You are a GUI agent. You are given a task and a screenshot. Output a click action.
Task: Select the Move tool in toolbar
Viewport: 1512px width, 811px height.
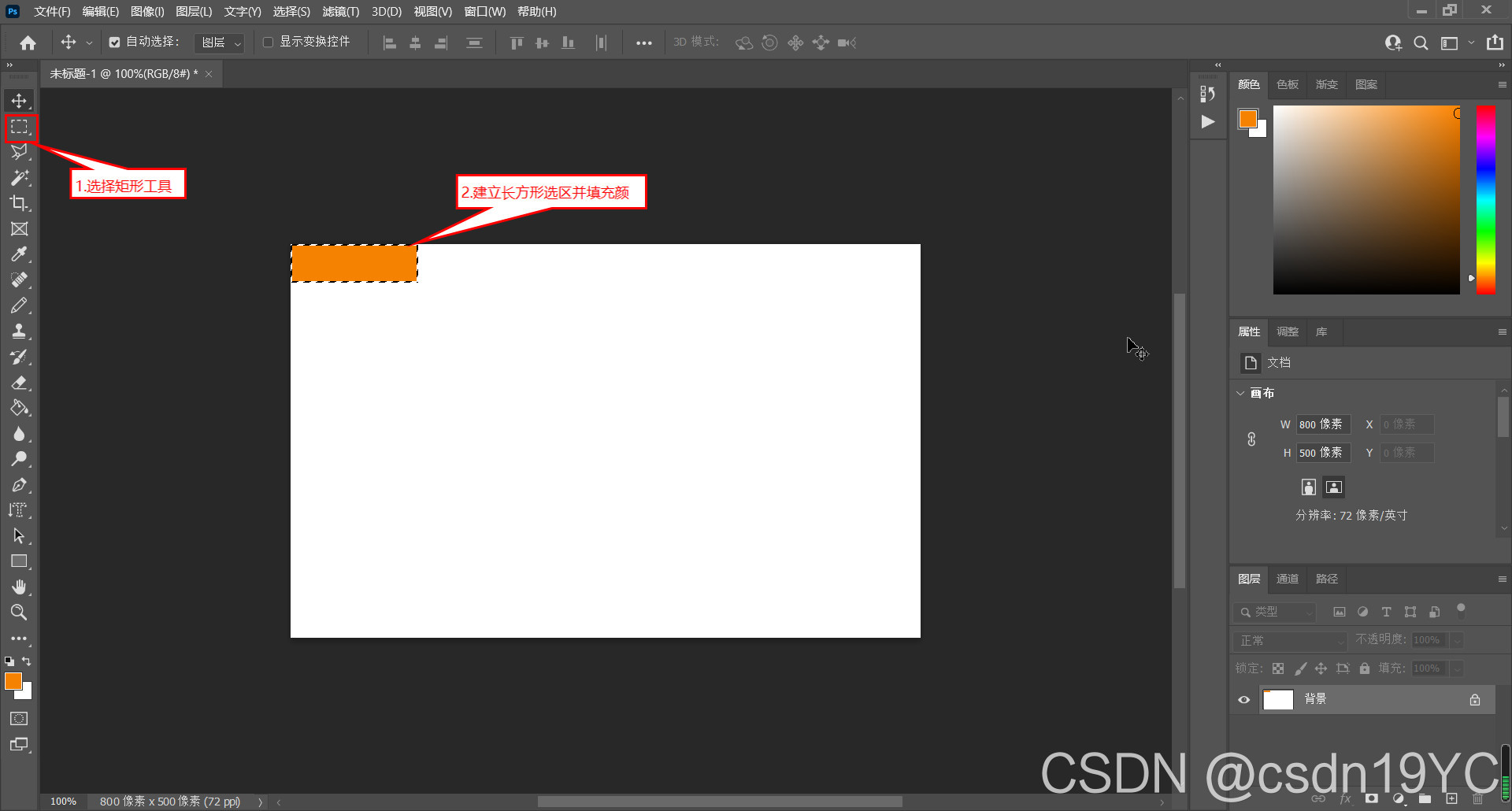click(19, 101)
